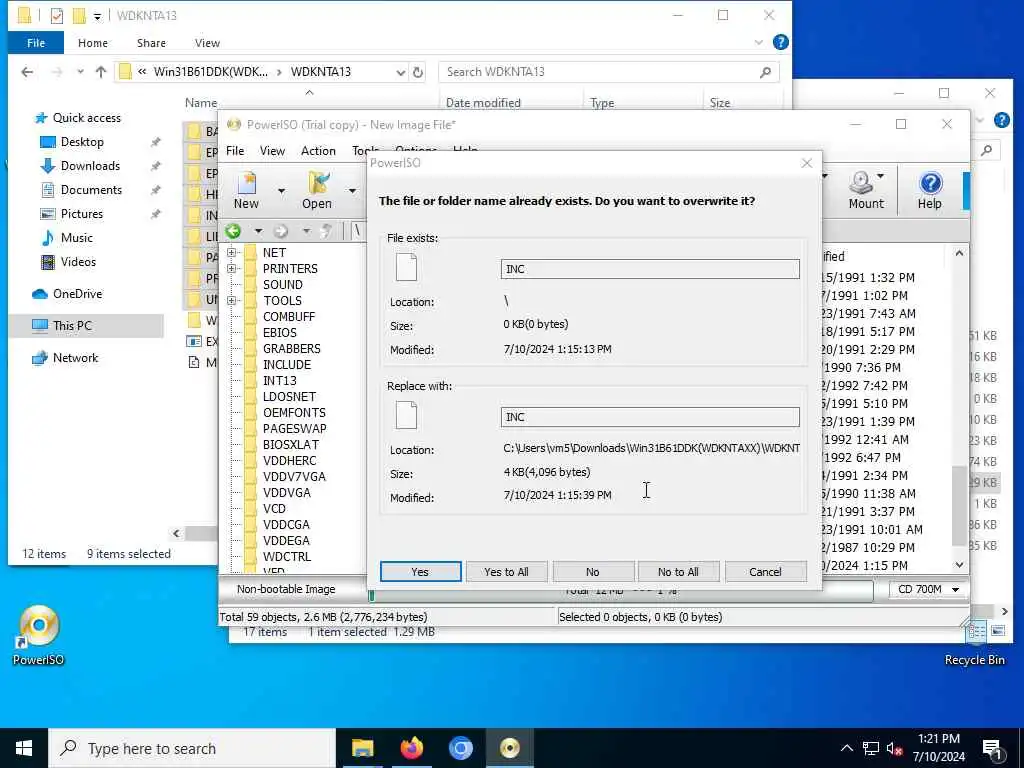Close the PowerISO overwrite dialog
The image size is (1024, 768).
(807, 163)
